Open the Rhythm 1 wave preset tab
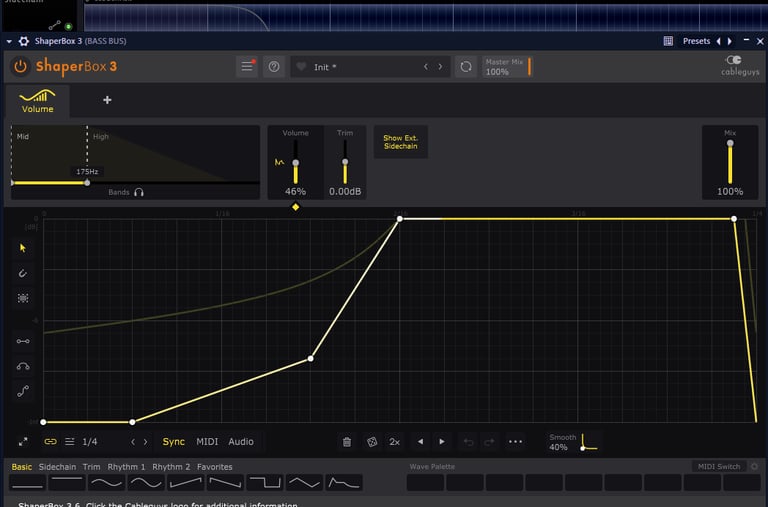 tap(126, 467)
